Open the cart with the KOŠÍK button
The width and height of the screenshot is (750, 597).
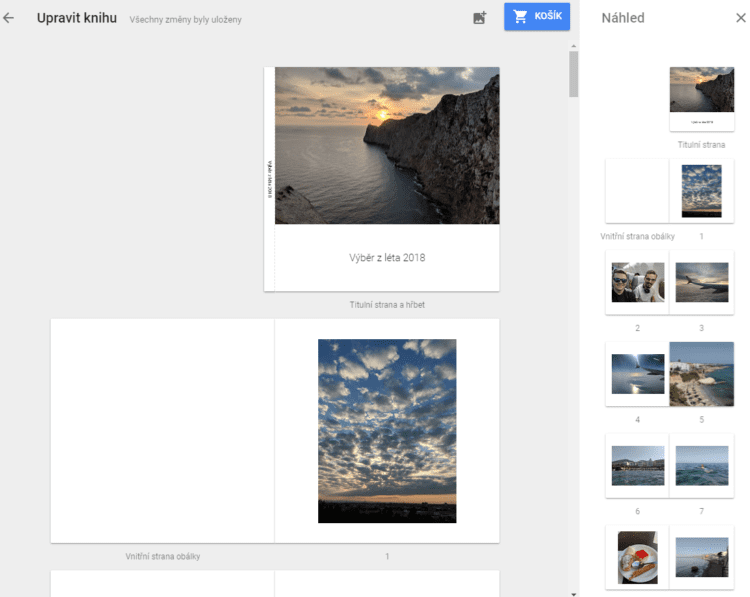point(537,17)
